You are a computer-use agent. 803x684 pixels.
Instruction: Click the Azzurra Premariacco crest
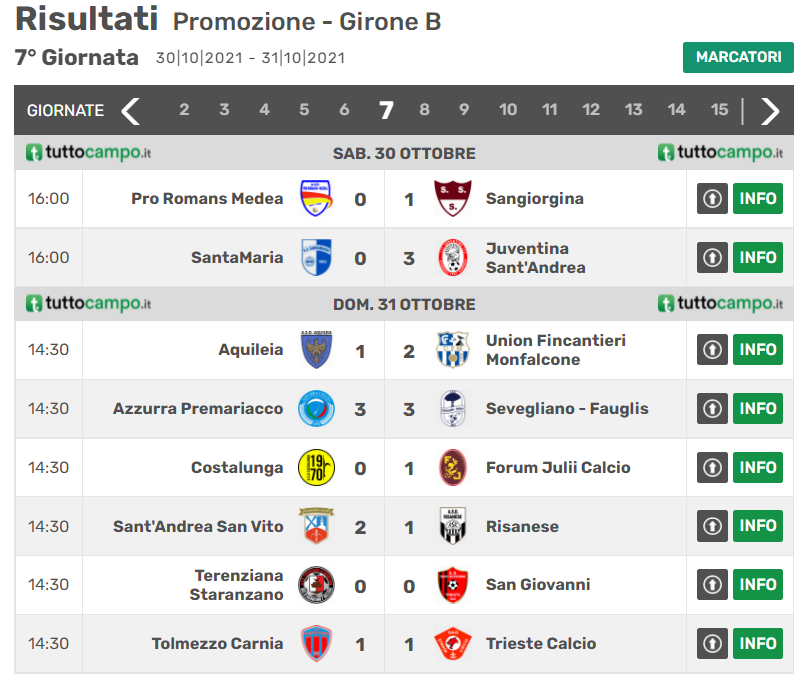point(316,408)
